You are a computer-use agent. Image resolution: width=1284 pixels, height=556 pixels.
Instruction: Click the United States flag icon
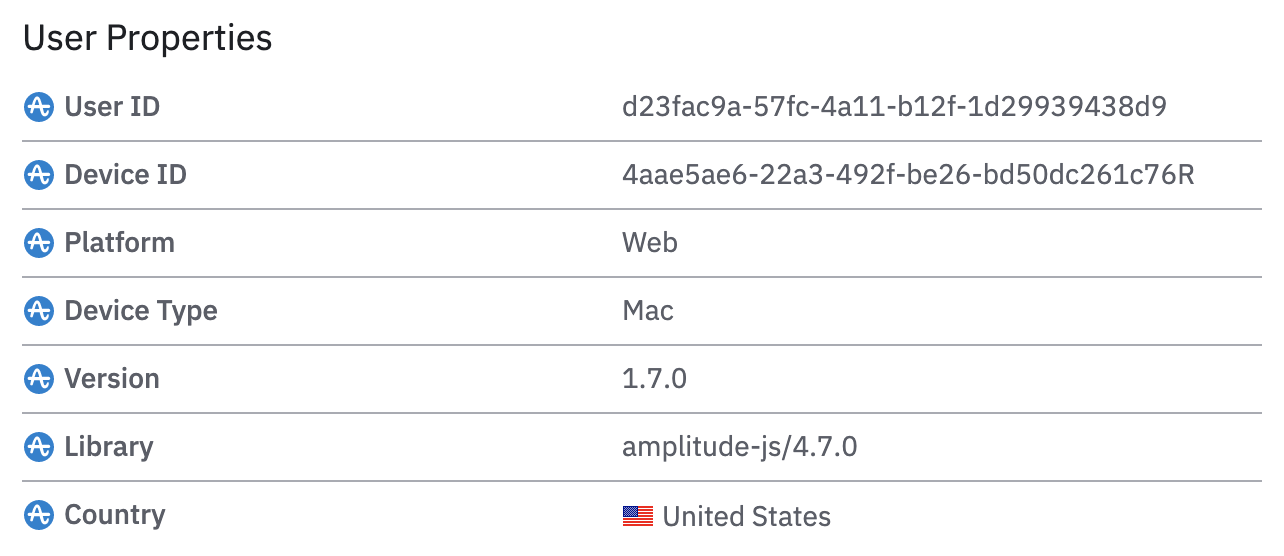coord(637,516)
